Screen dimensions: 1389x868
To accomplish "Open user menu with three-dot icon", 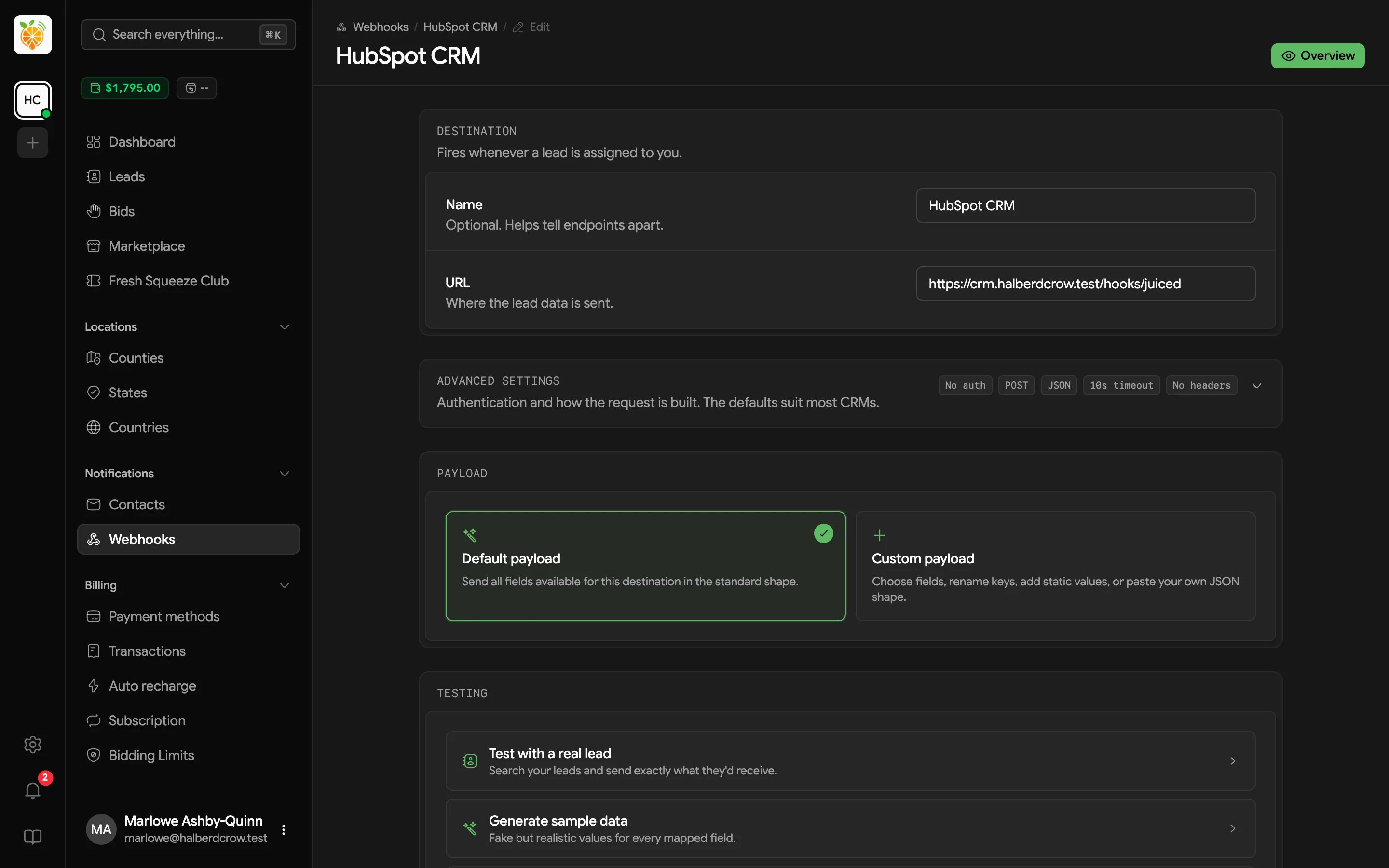I will tap(284, 829).
